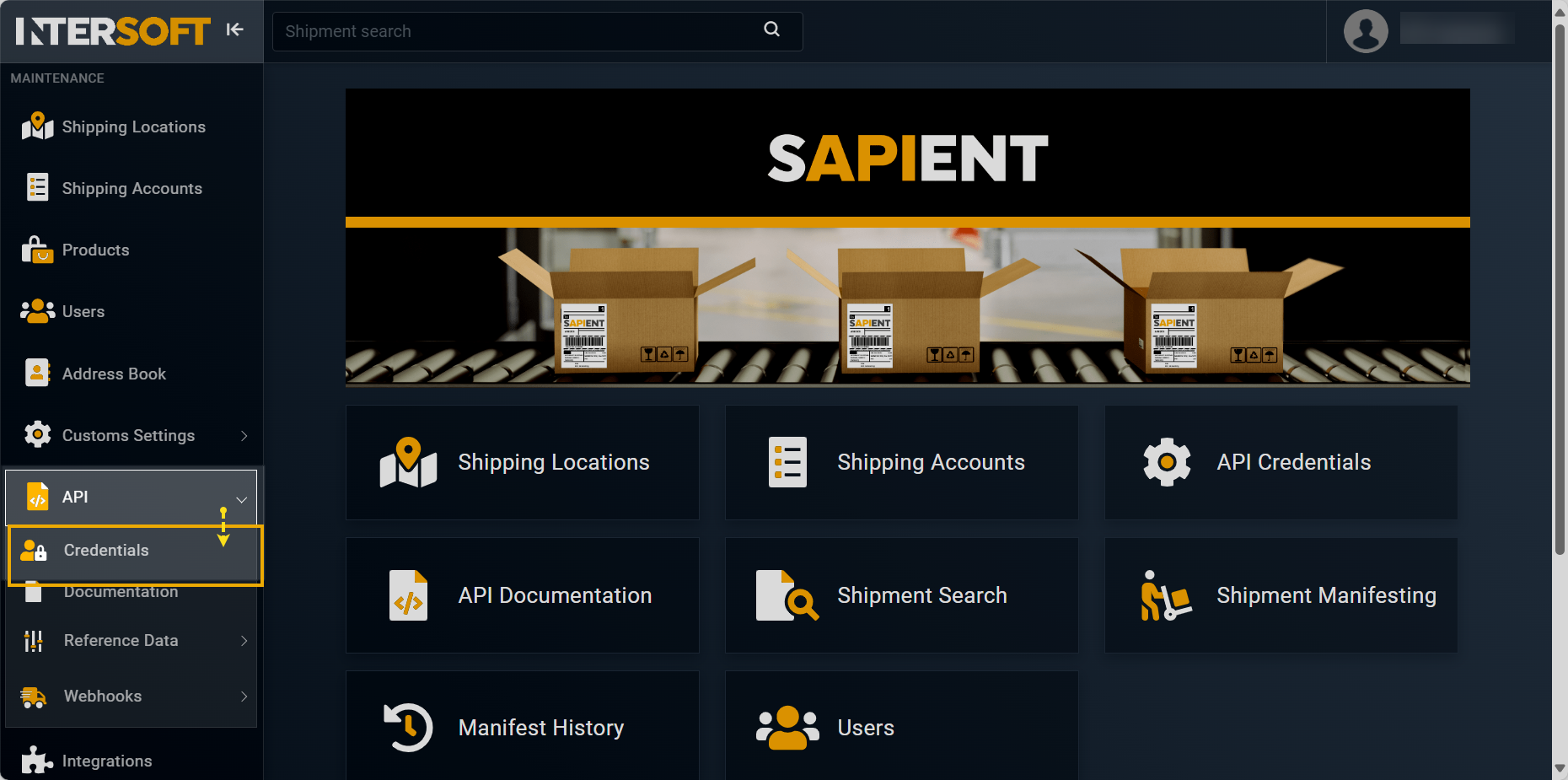Open the API Credentials dashboard tile
The height and width of the screenshot is (780, 1568).
[1281, 462]
